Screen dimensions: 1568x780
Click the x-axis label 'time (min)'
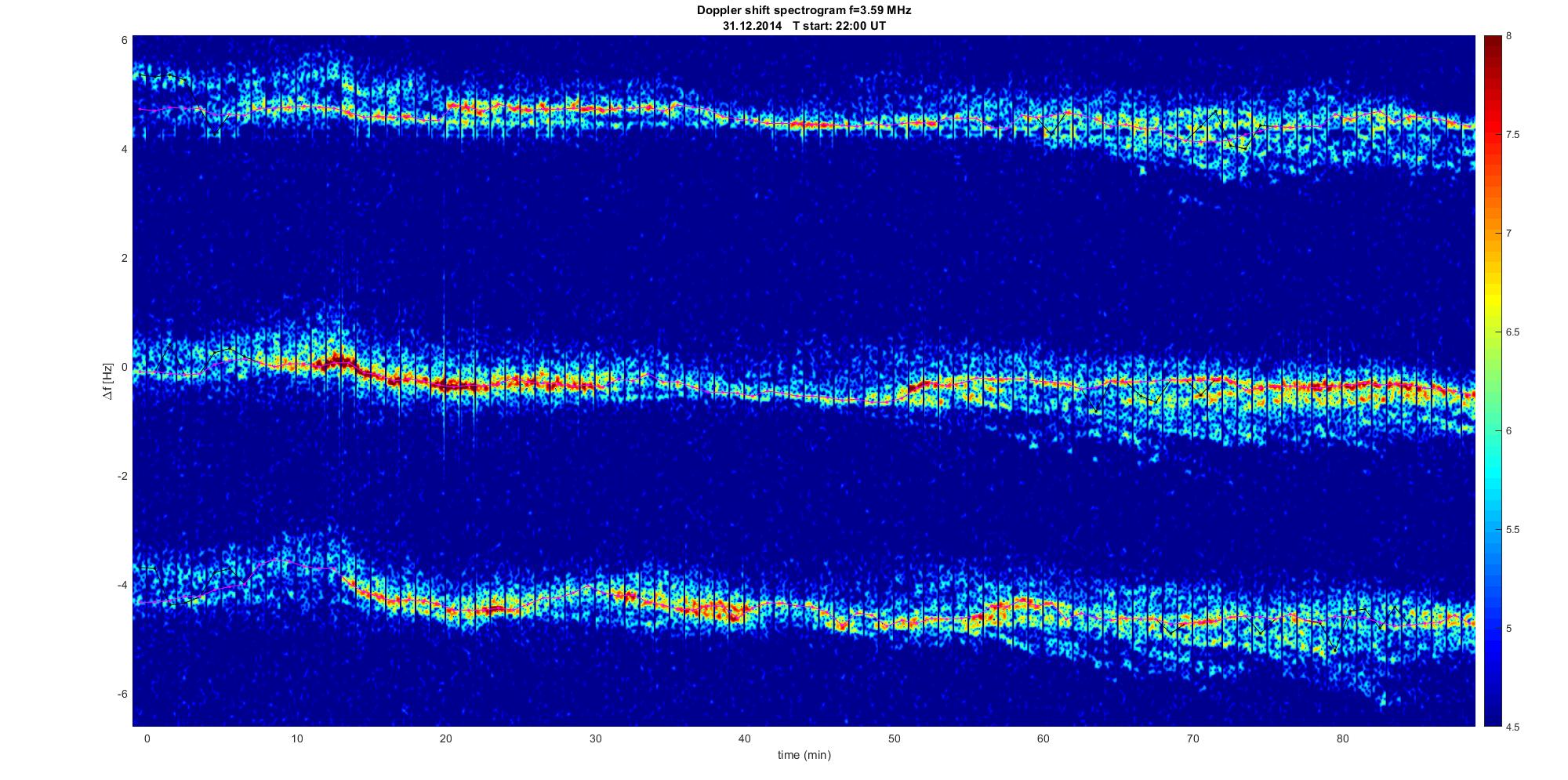(804, 755)
